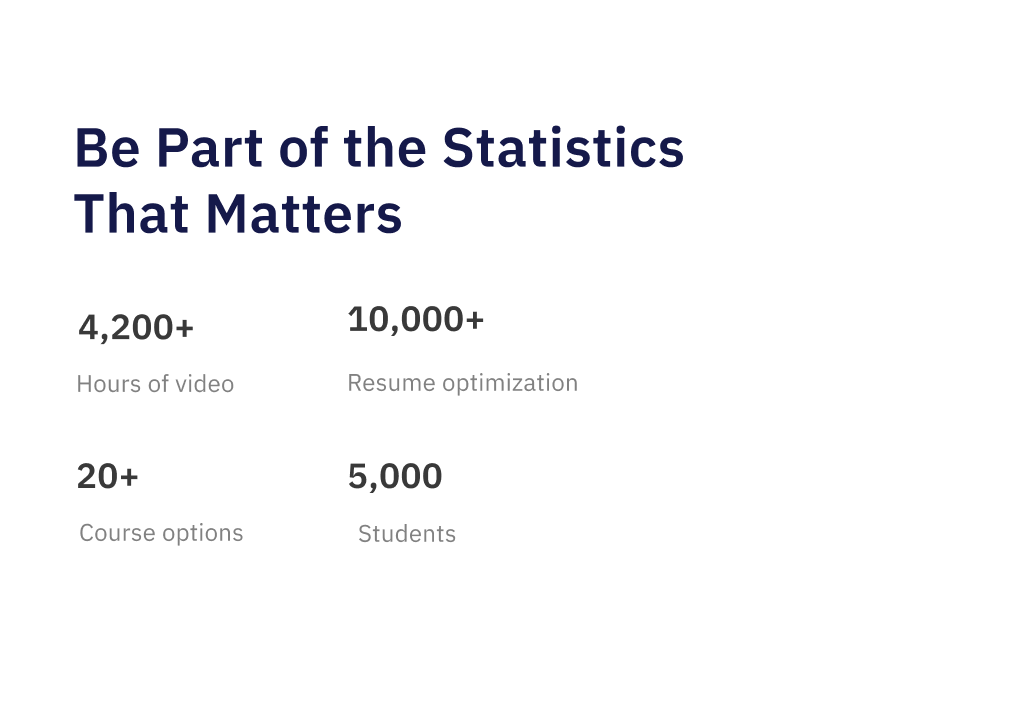Click the 5,000 statistic number
The image size is (1011, 707).
point(395,476)
